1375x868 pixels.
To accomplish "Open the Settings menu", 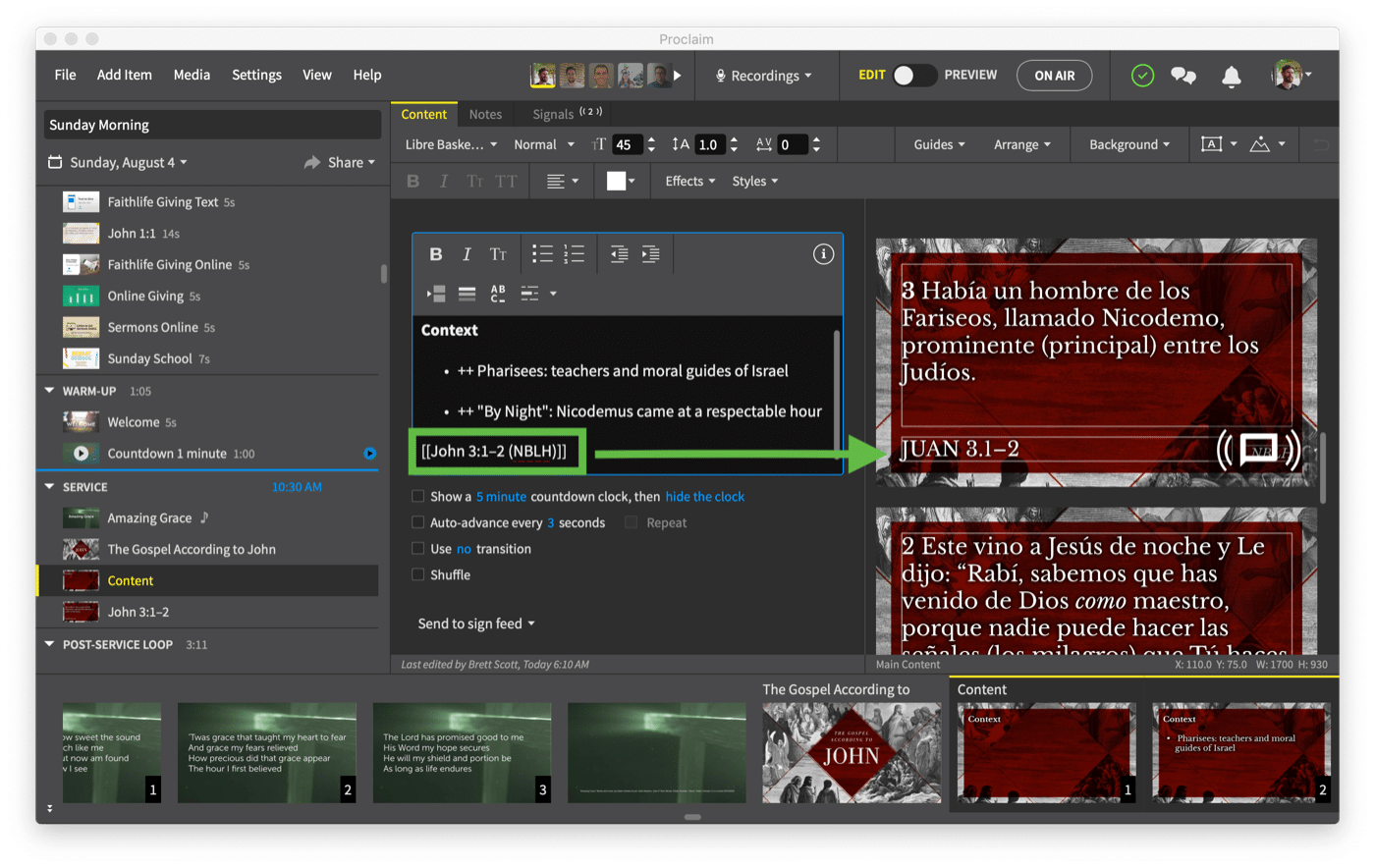I will point(256,76).
